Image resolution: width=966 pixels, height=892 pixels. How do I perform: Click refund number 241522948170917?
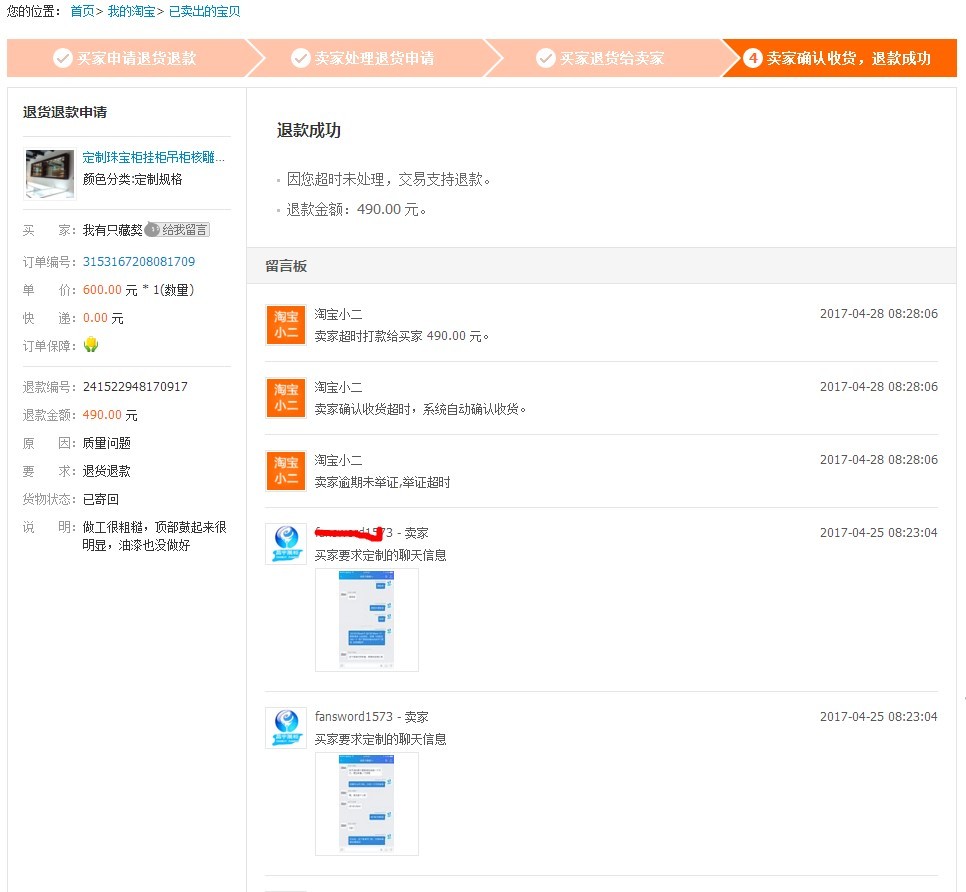pyautogui.click(x=135, y=386)
